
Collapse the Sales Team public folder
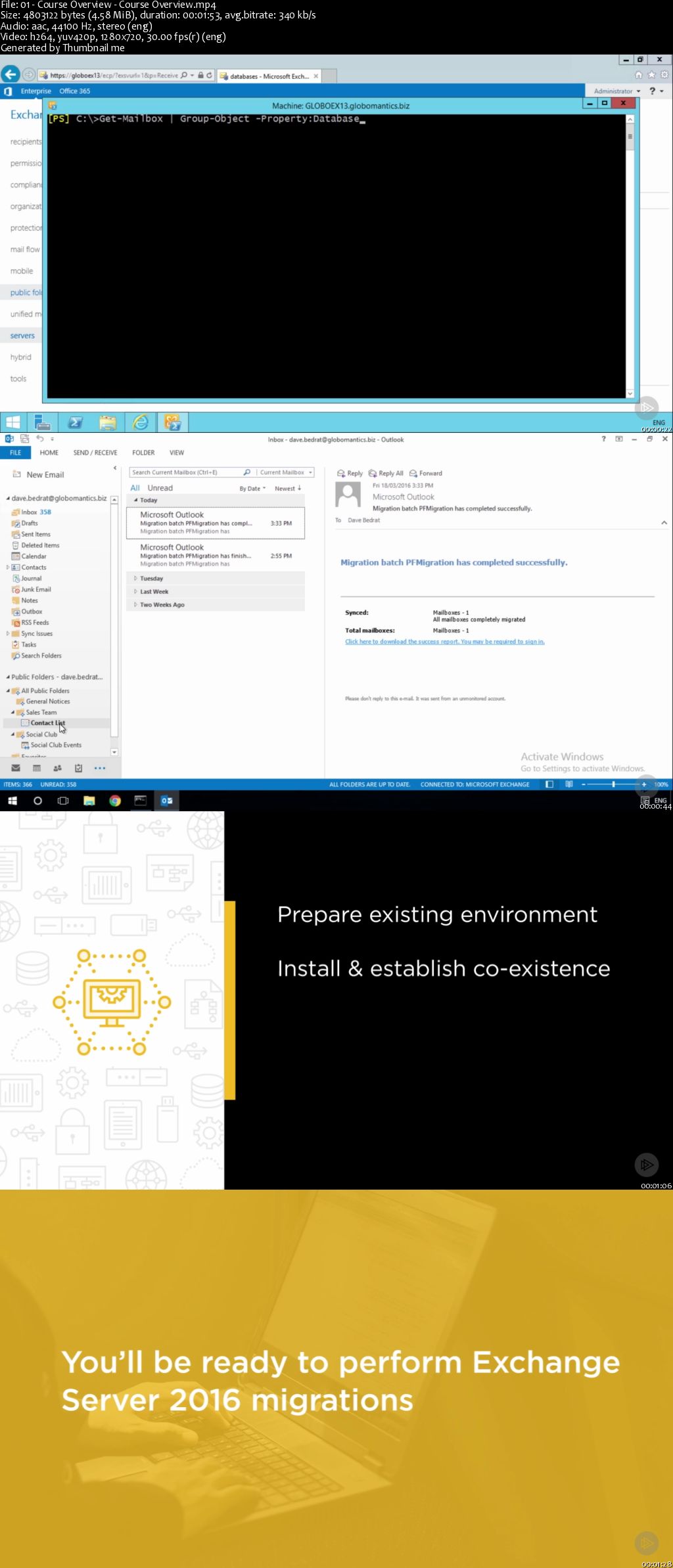12,713
